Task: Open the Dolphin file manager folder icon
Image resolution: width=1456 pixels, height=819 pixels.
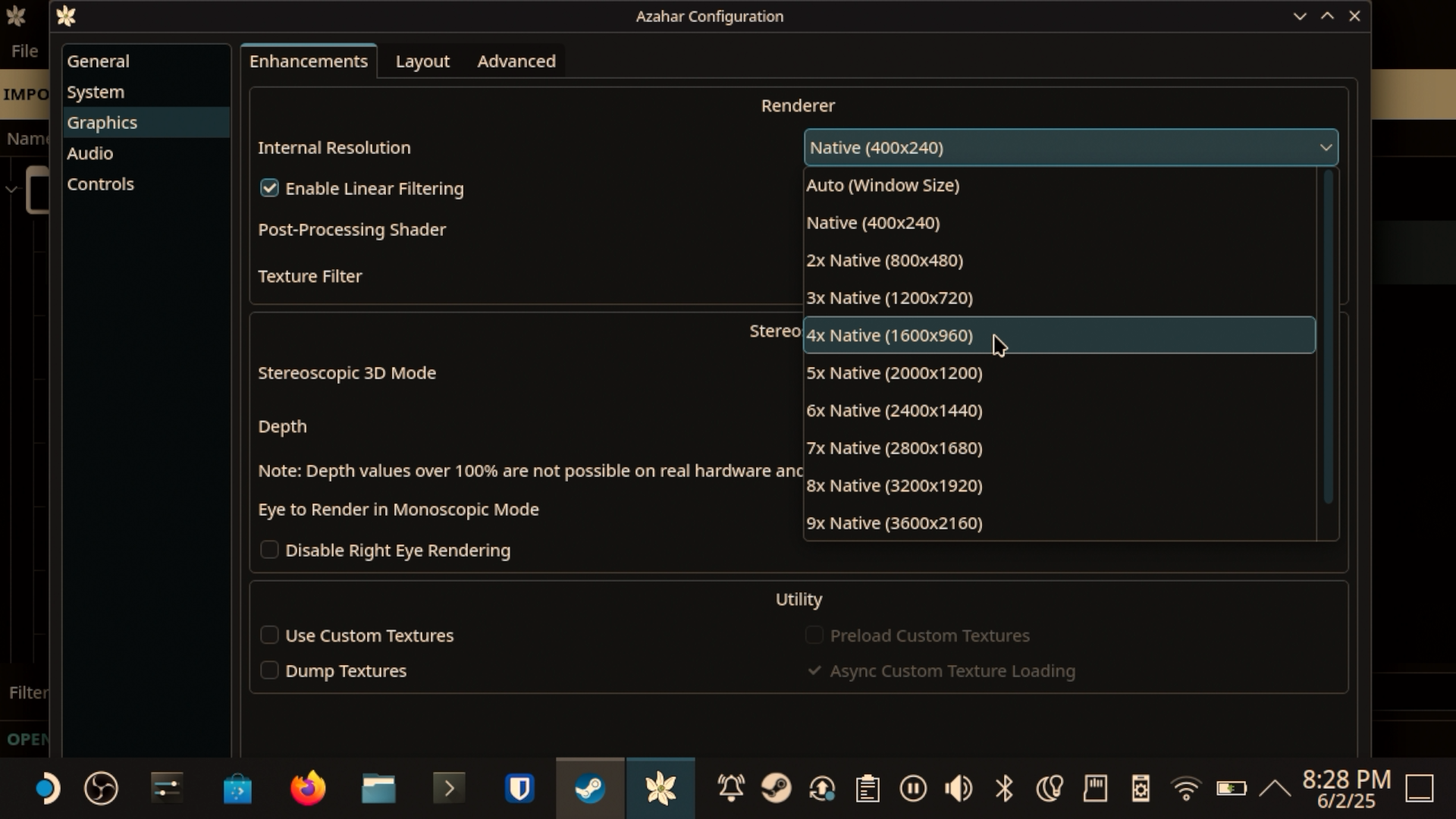Action: pyautogui.click(x=378, y=789)
